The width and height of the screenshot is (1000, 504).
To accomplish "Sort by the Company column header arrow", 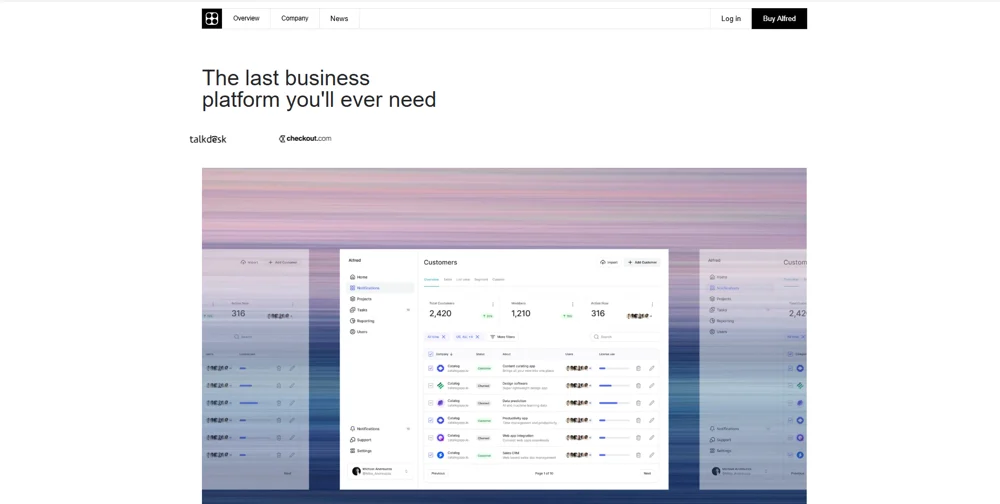I will coord(452,354).
